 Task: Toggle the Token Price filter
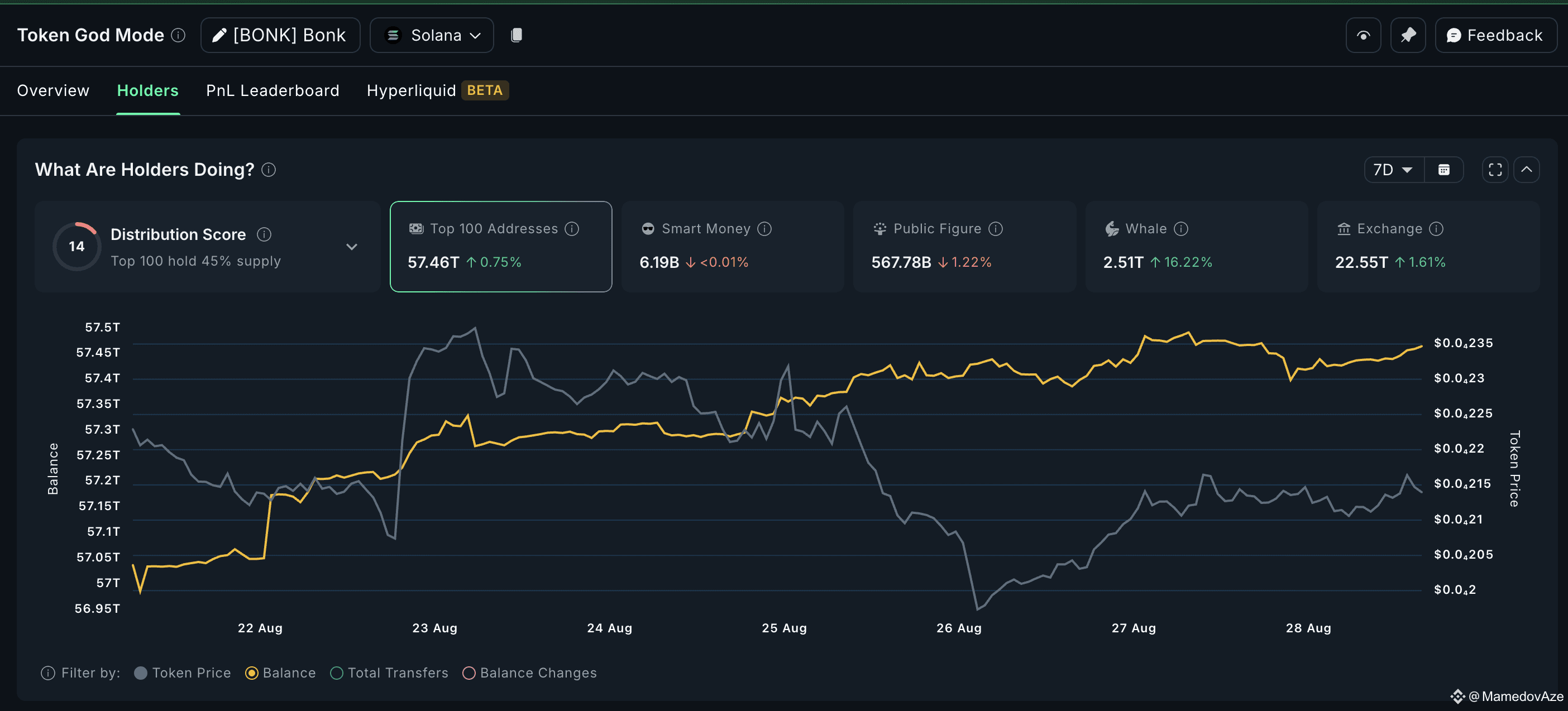(x=183, y=672)
